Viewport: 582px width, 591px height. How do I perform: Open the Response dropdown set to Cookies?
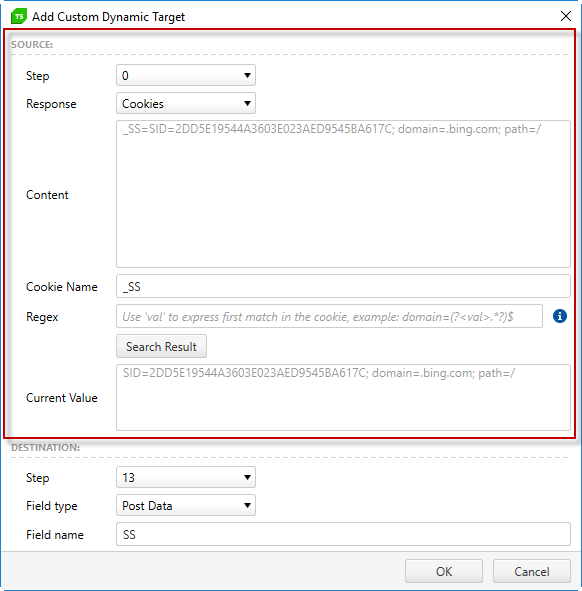click(186, 103)
